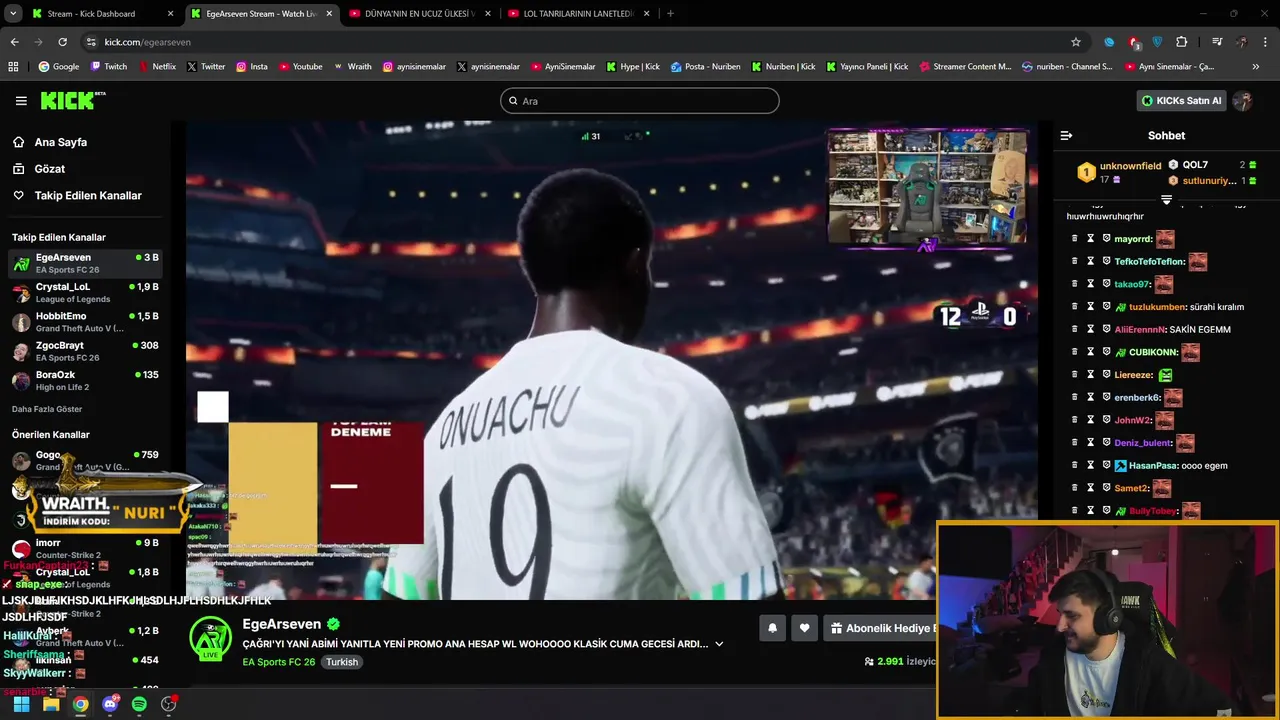Open the Kick hamburger sidebar menu
This screenshot has width=1280, height=720.
tap(21, 101)
